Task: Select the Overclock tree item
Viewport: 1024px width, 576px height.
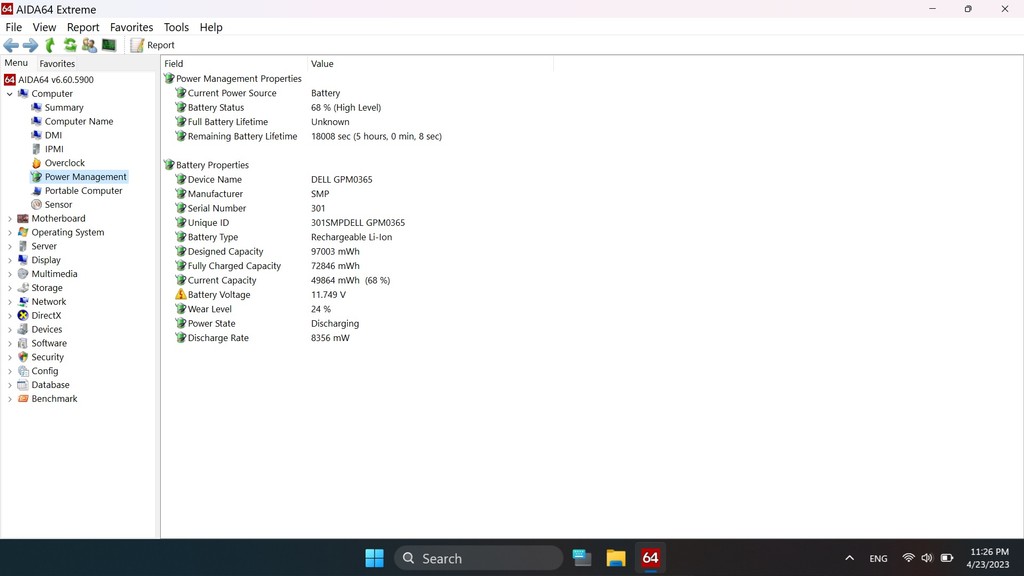Action: click(64, 163)
